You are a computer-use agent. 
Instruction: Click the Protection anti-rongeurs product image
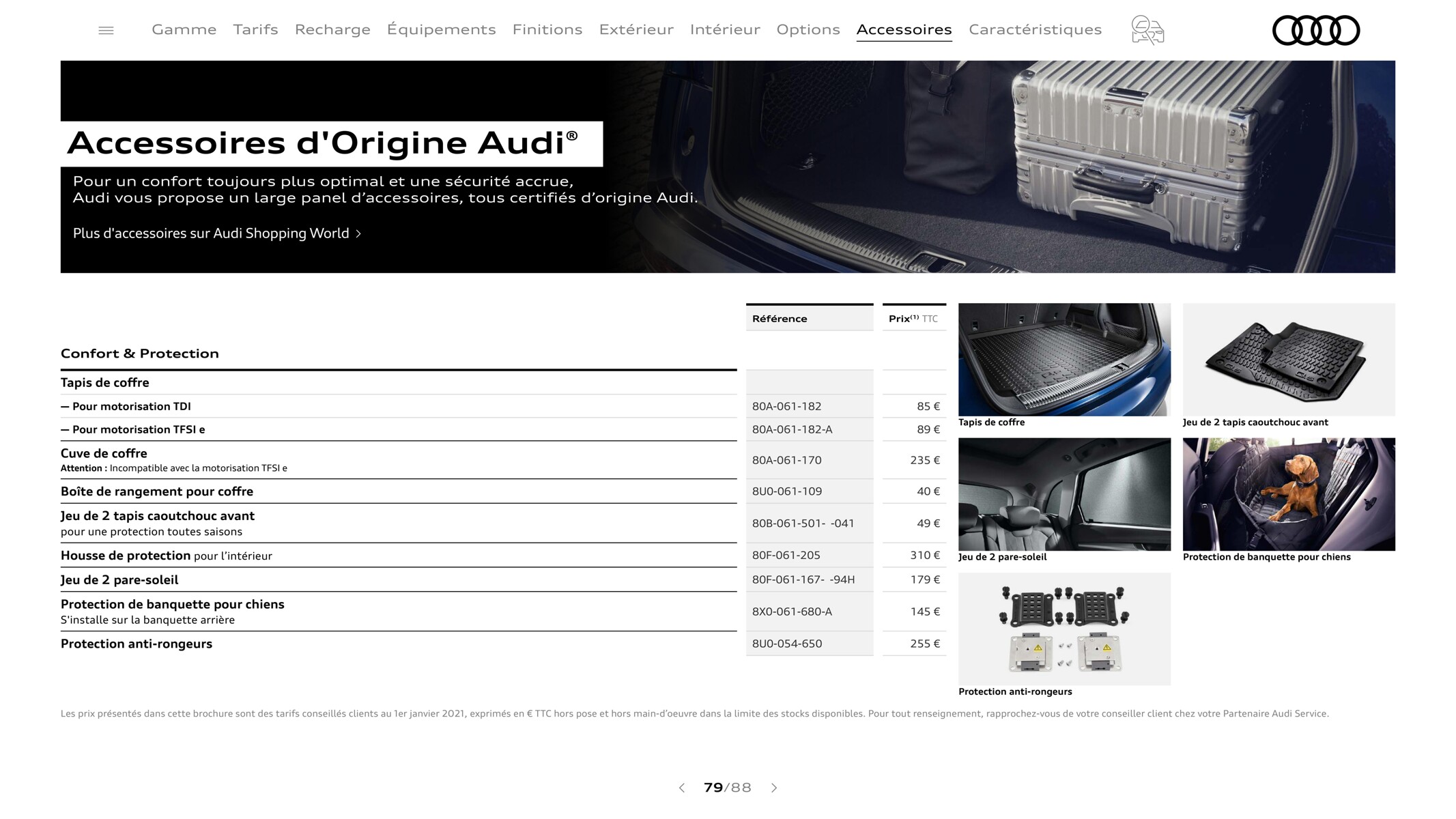pos(1064,629)
